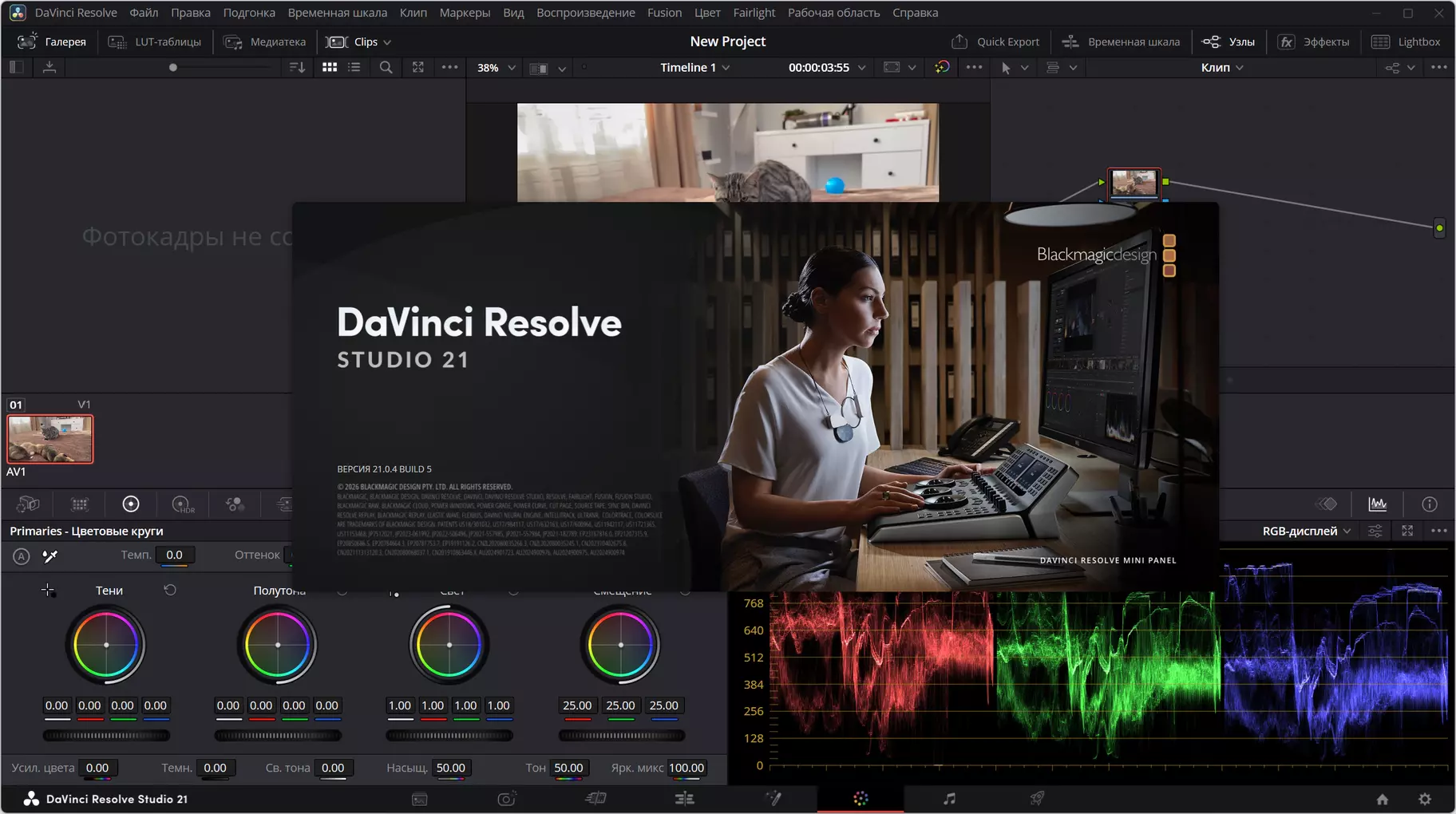Toggle the Clips thumbnail strip
1456x814 pixels.
(x=353, y=41)
